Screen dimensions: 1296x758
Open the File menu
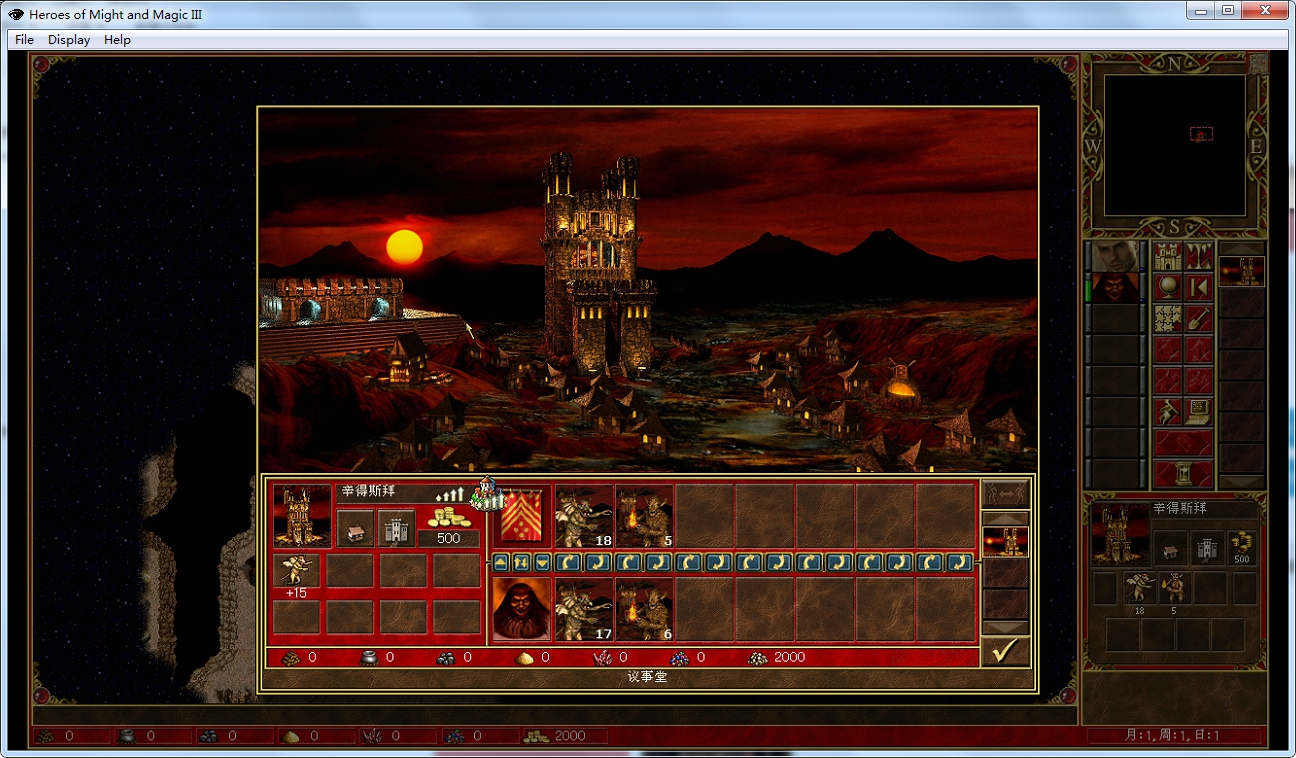[24, 40]
